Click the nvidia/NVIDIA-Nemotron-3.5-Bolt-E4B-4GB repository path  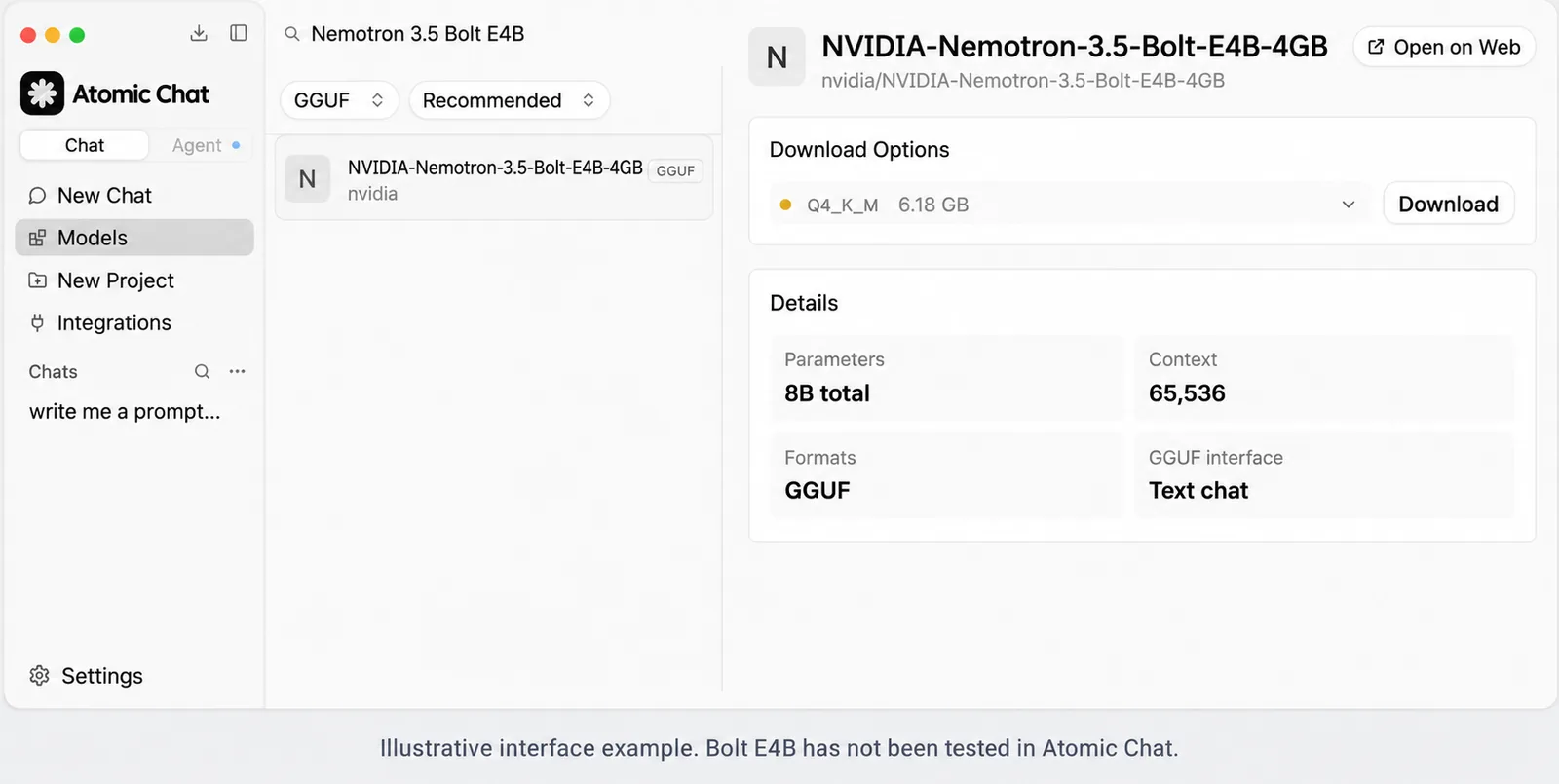click(x=1023, y=81)
